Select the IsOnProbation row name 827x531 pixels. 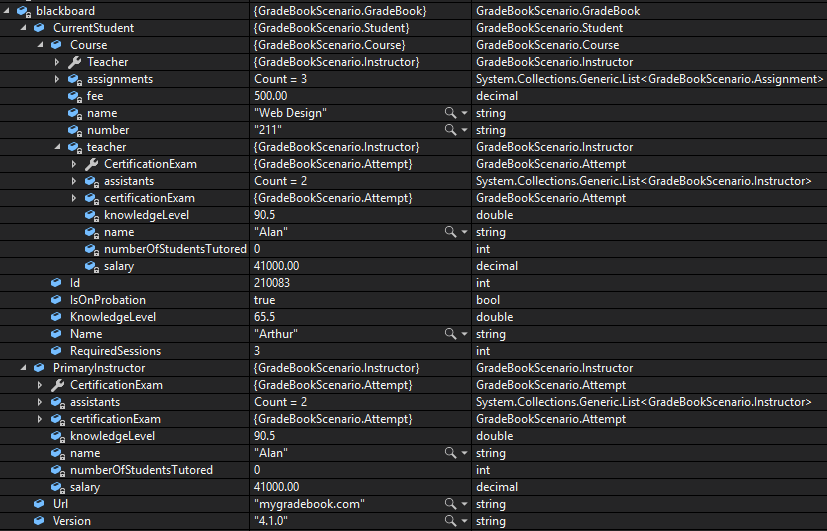coord(108,300)
